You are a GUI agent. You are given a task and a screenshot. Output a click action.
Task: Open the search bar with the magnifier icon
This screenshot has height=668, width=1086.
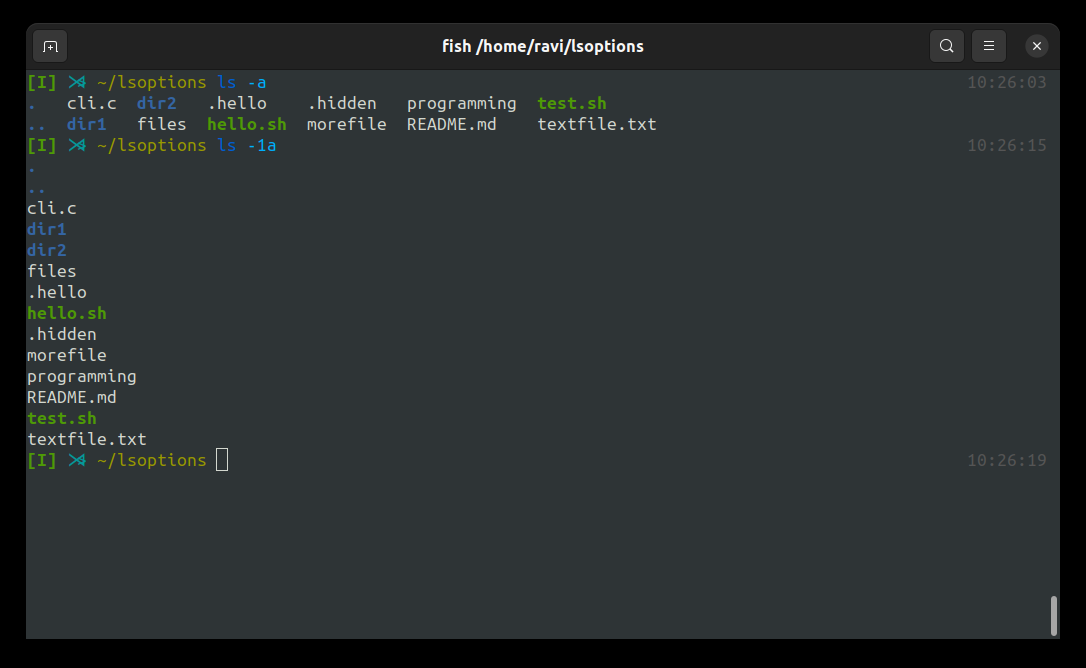(946, 46)
